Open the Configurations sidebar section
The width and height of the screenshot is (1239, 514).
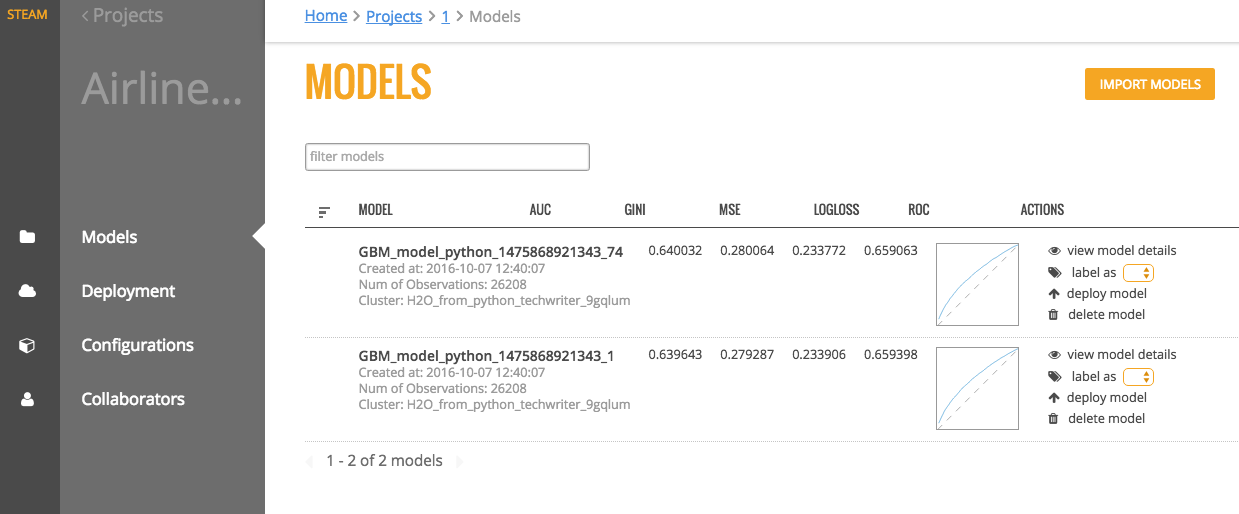137,345
